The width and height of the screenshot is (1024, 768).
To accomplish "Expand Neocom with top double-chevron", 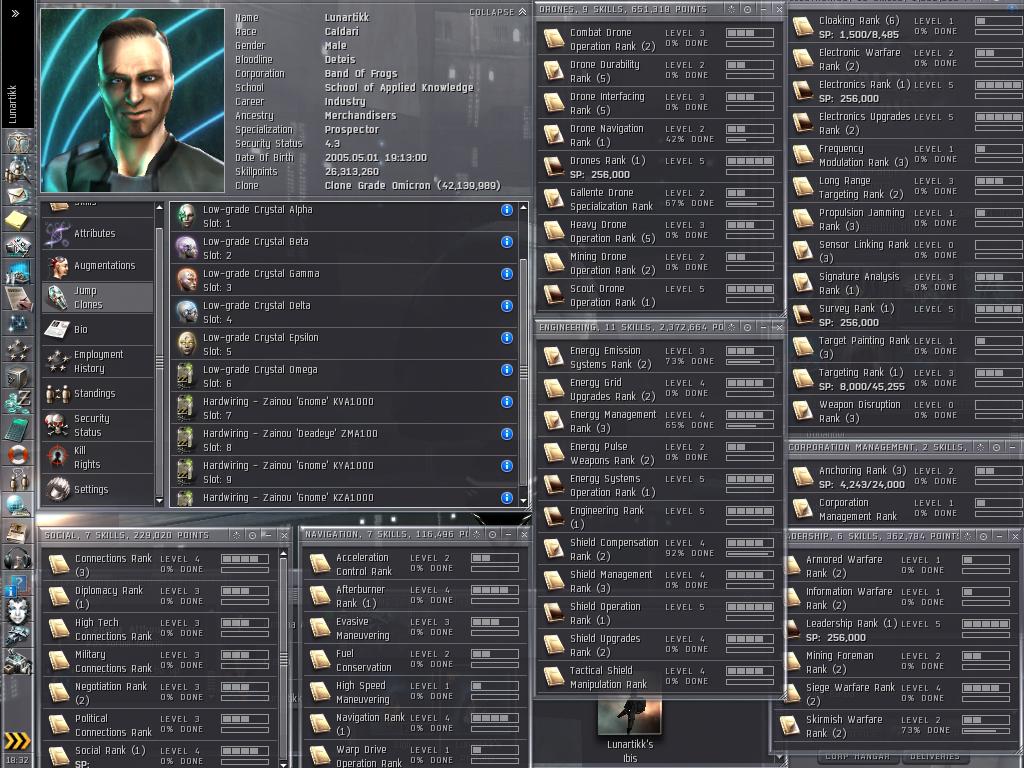I will click(x=15, y=13).
